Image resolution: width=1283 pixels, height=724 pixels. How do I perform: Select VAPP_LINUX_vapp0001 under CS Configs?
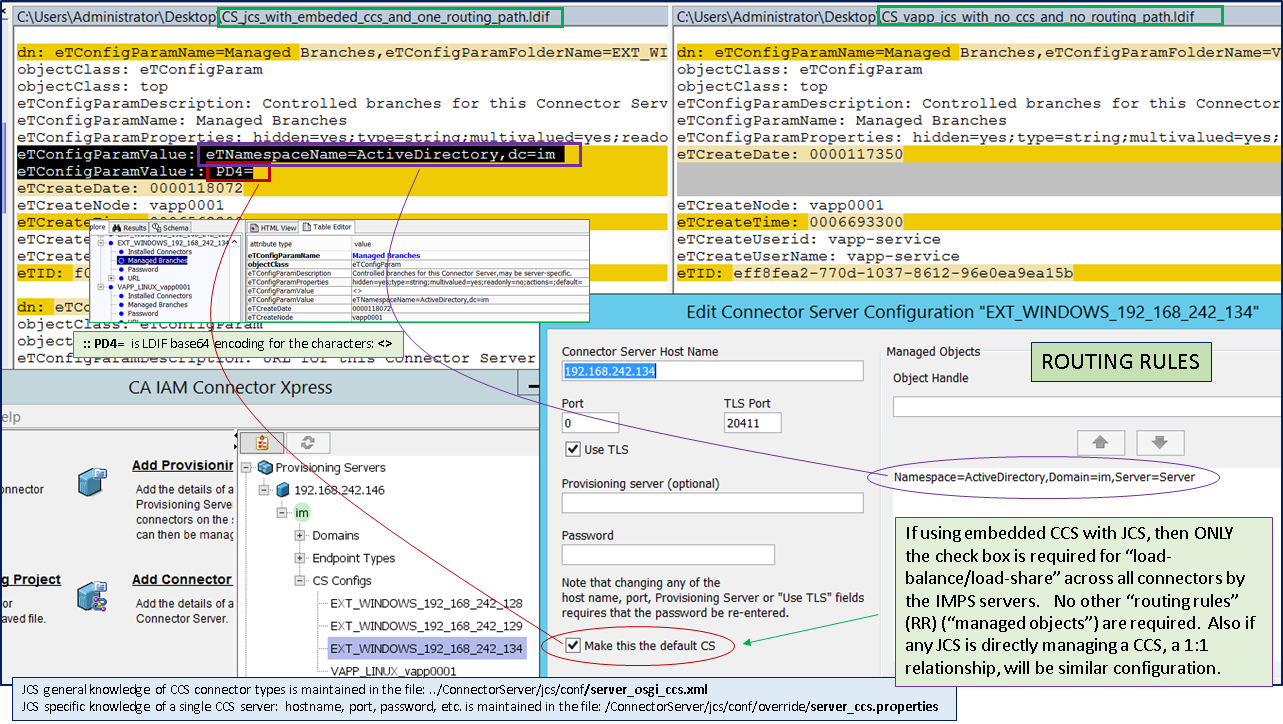coord(394,671)
